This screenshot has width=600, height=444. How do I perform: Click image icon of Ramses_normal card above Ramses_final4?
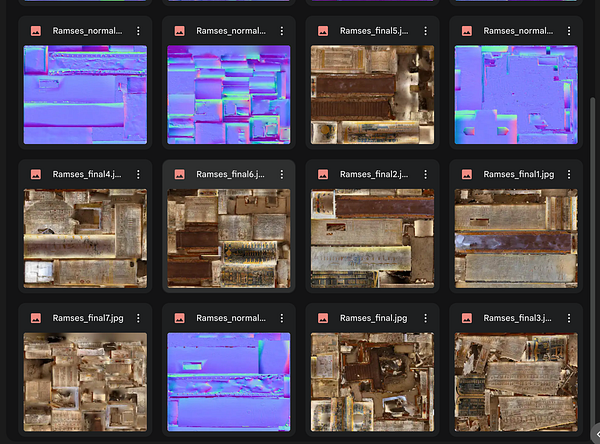point(36,31)
